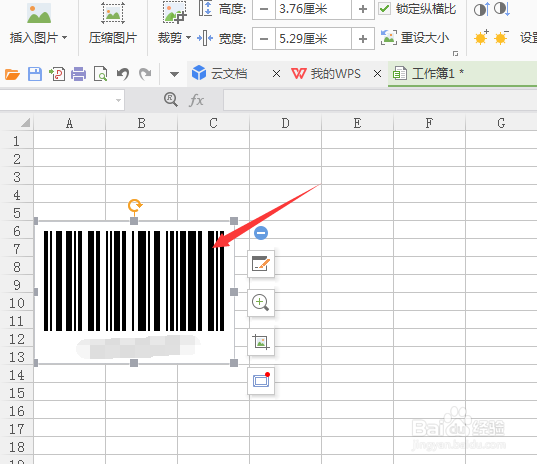This screenshot has width=537, height=464.
Task: Select column F header
Action: [429, 123]
